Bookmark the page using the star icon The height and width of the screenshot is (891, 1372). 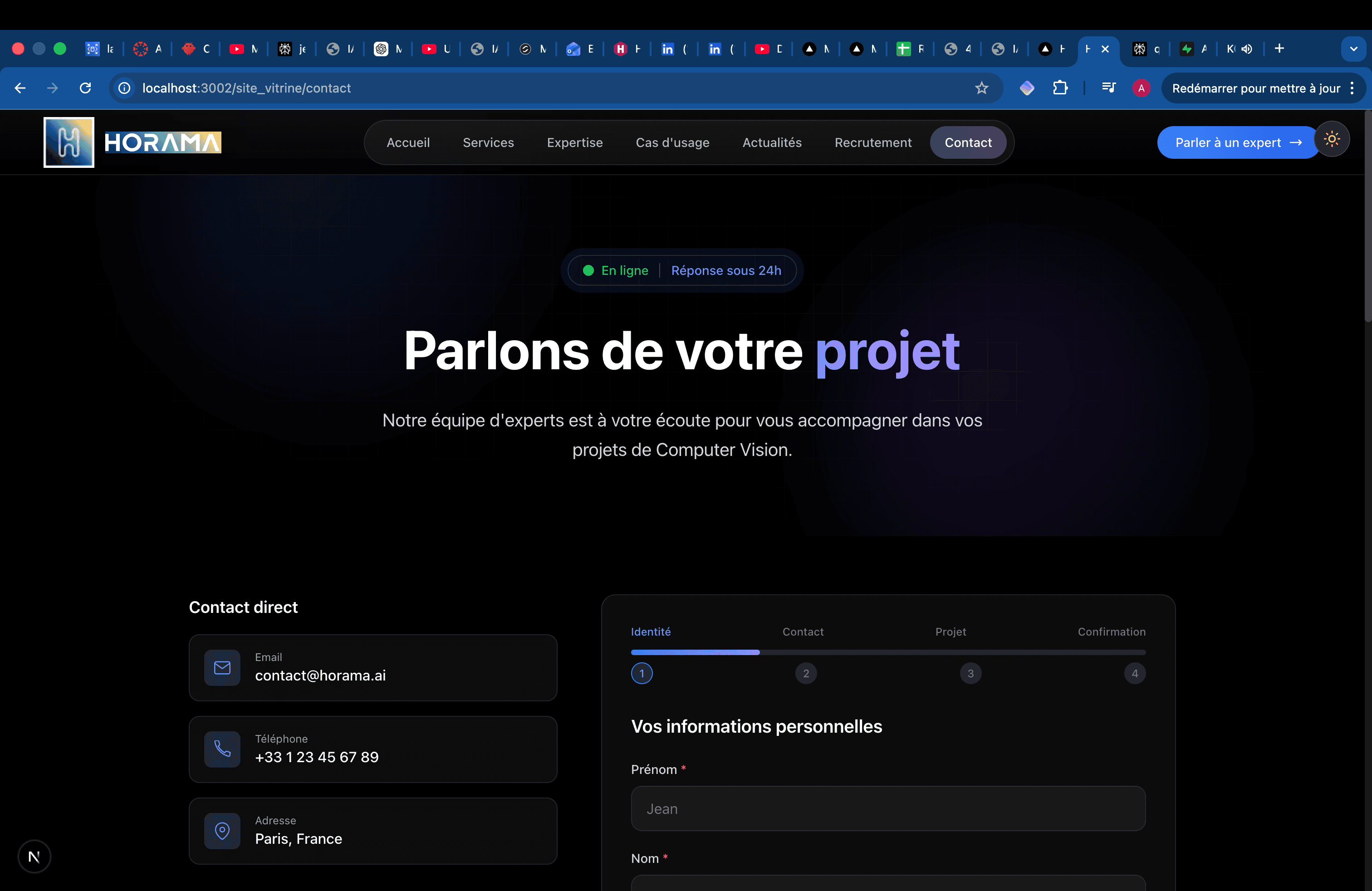982,88
